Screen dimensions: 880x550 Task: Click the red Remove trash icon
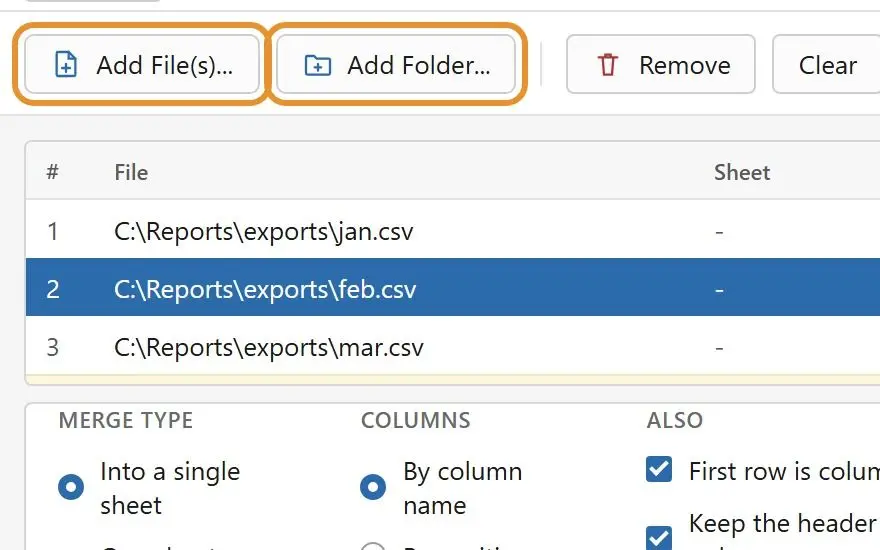[x=607, y=65]
